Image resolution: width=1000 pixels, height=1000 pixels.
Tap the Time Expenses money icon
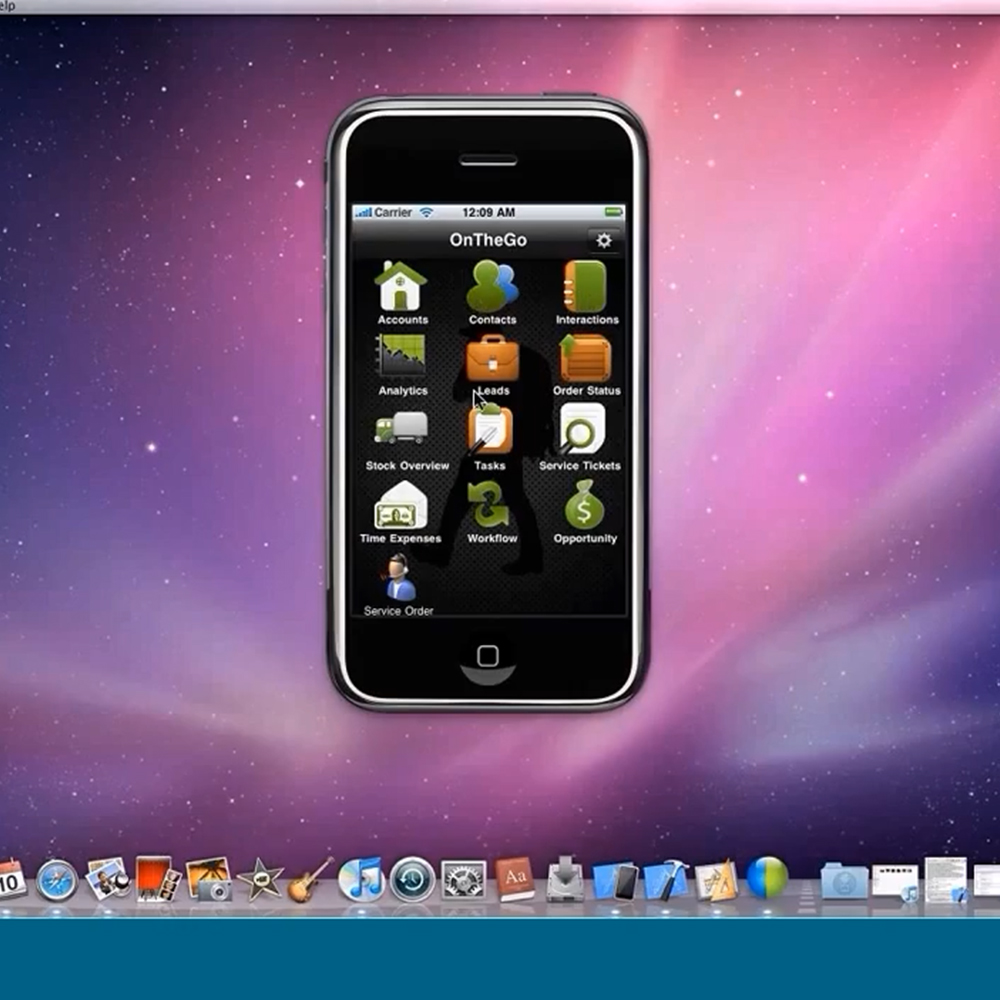pos(401,506)
